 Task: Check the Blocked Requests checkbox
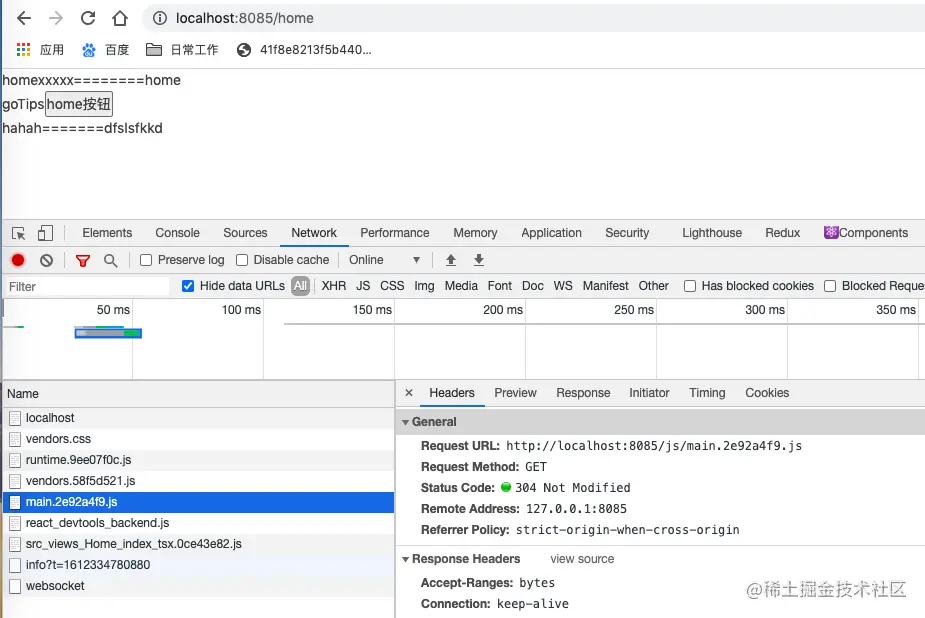[x=830, y=286]
